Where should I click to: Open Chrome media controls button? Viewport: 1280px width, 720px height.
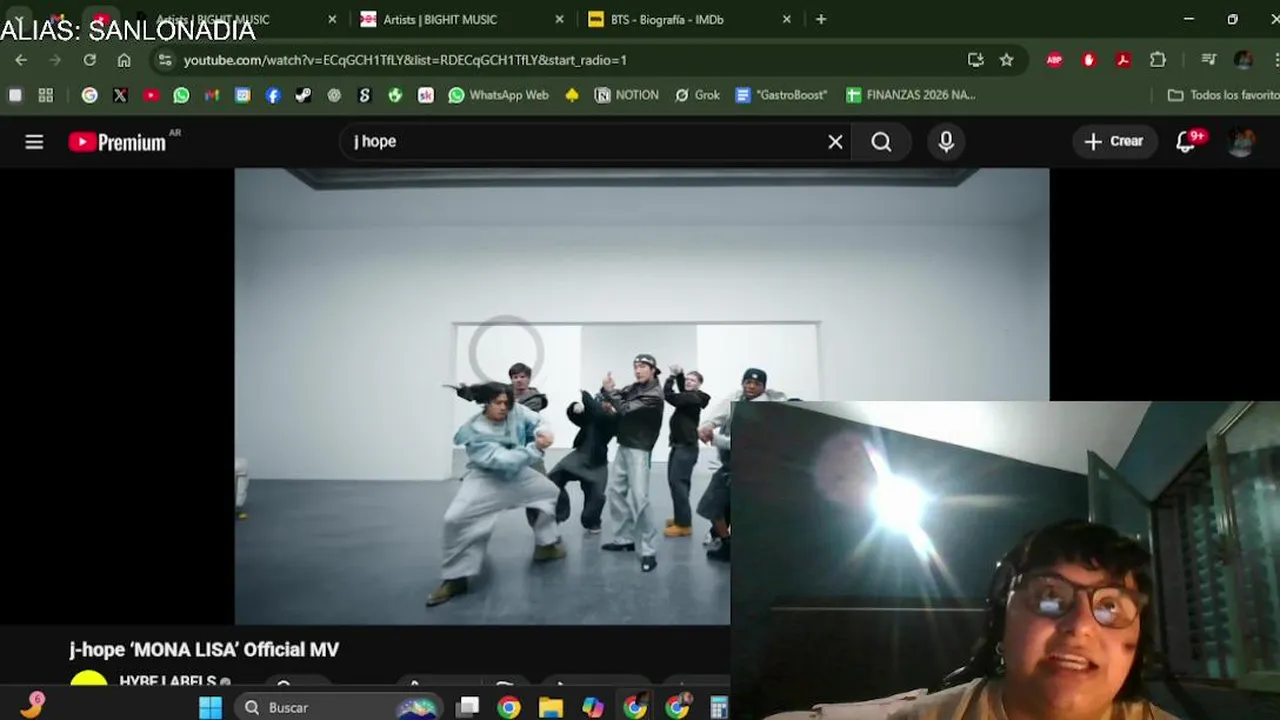point(1208,60)
